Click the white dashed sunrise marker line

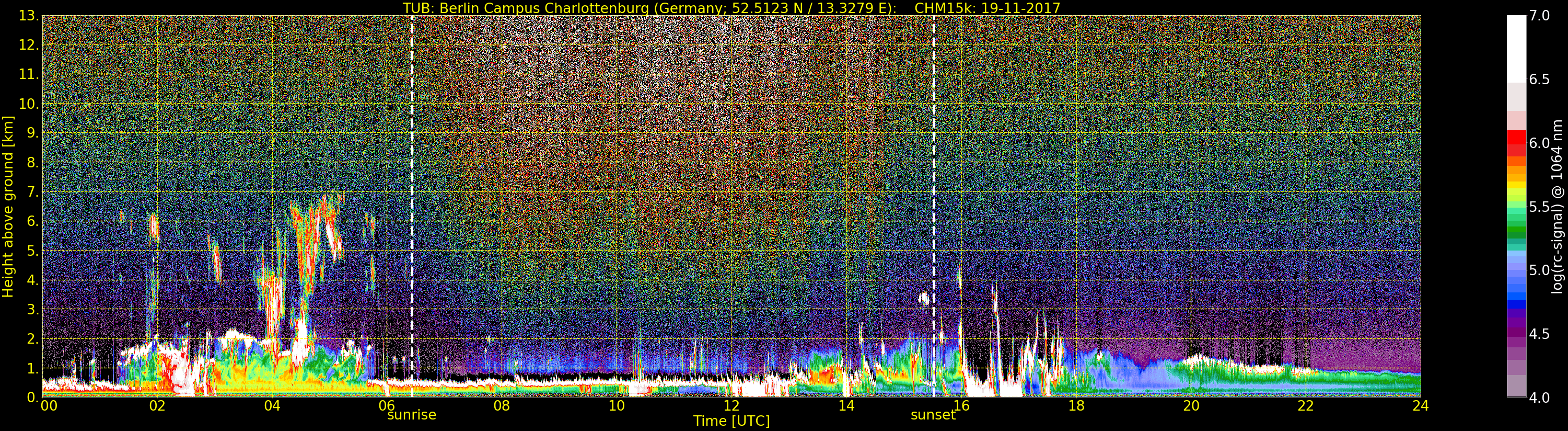412,183
